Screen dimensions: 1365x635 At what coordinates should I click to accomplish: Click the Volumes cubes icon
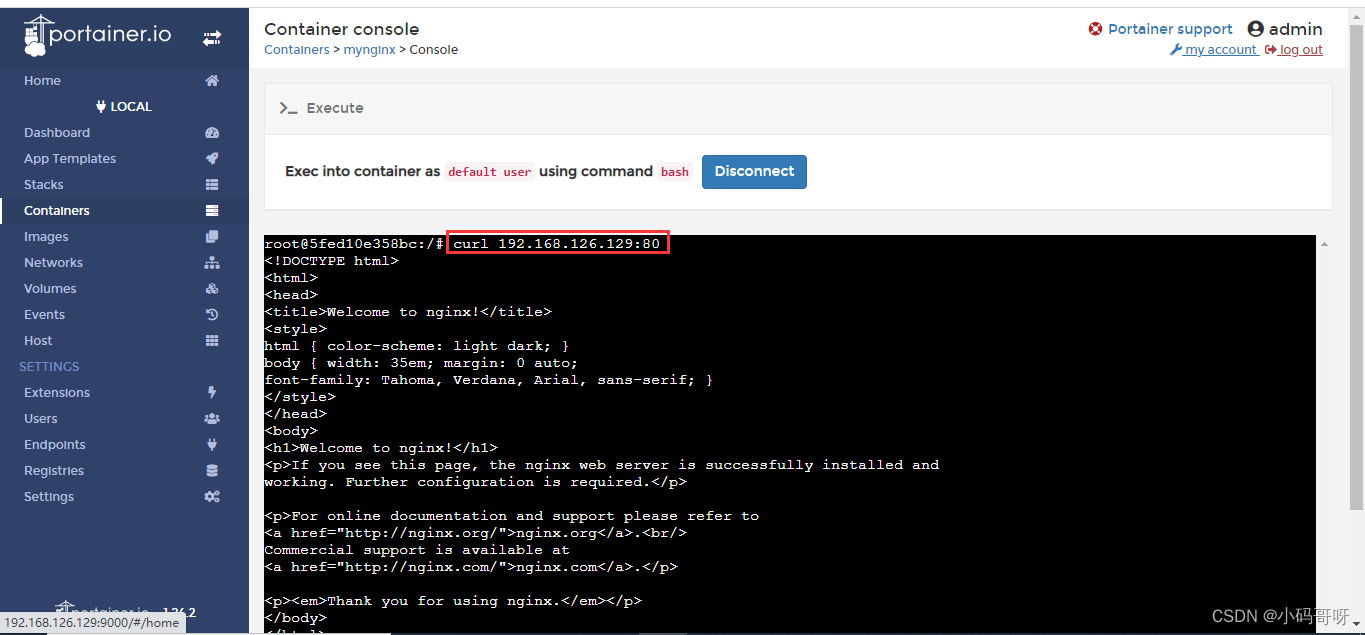(212, 289)
